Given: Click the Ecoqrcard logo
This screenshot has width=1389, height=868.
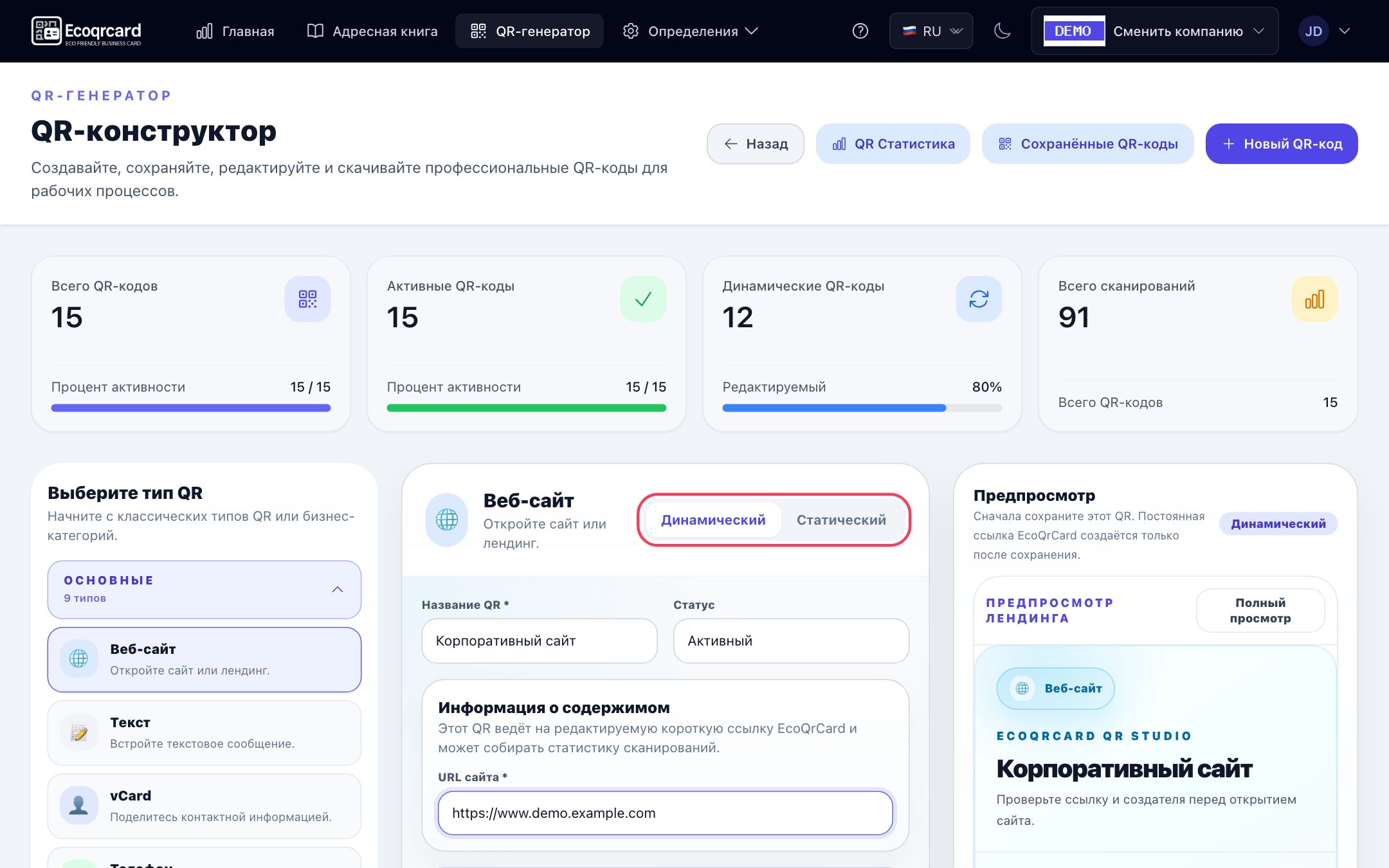Looking at the screenshot, I should (86, 31).
